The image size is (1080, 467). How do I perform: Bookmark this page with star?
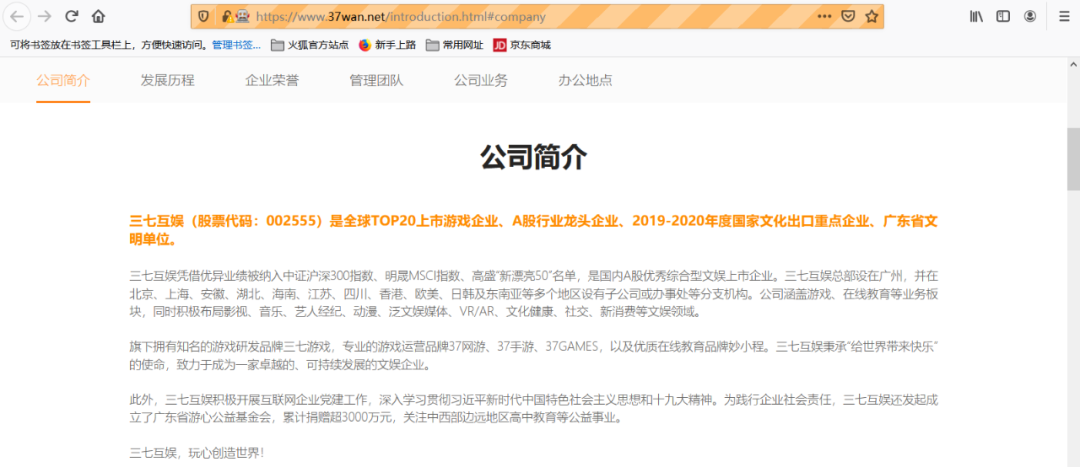tap(872, 17)
